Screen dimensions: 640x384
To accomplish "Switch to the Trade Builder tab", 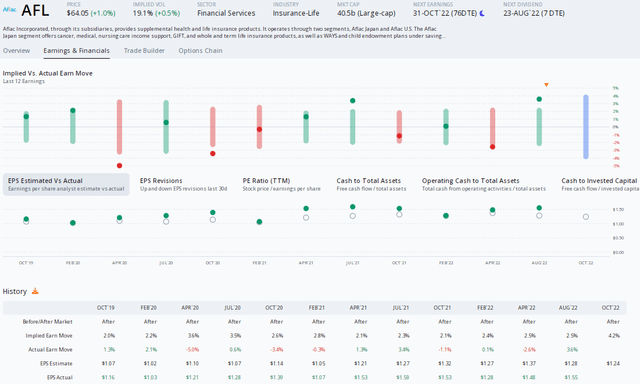I will pos(144,51).
